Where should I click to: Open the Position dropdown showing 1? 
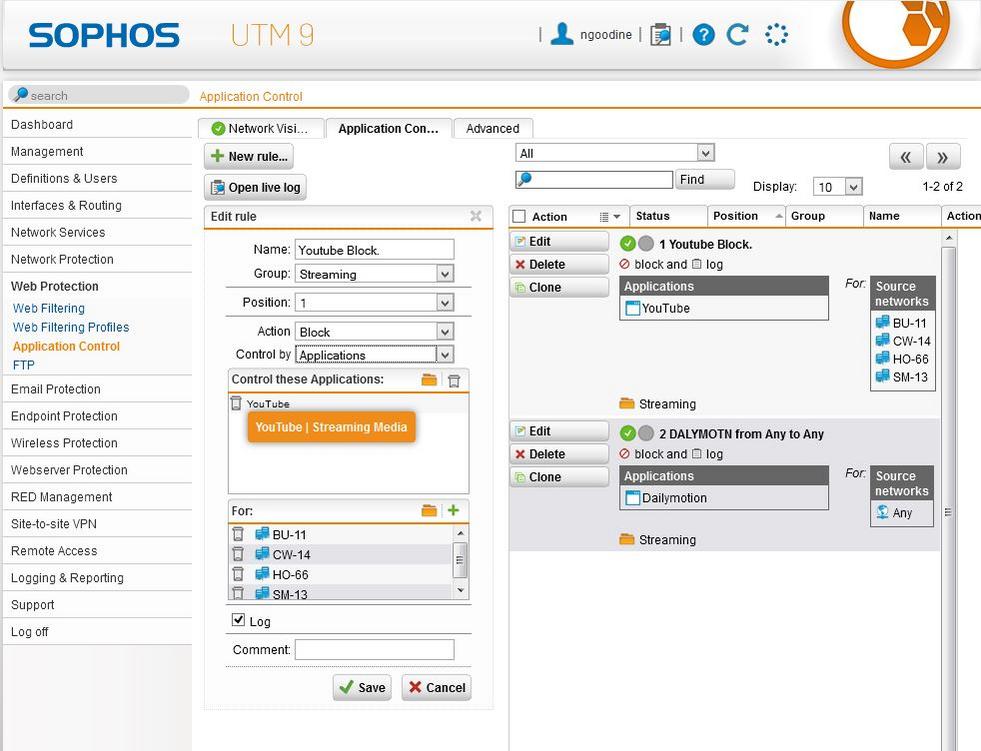(x=375, y=303)
